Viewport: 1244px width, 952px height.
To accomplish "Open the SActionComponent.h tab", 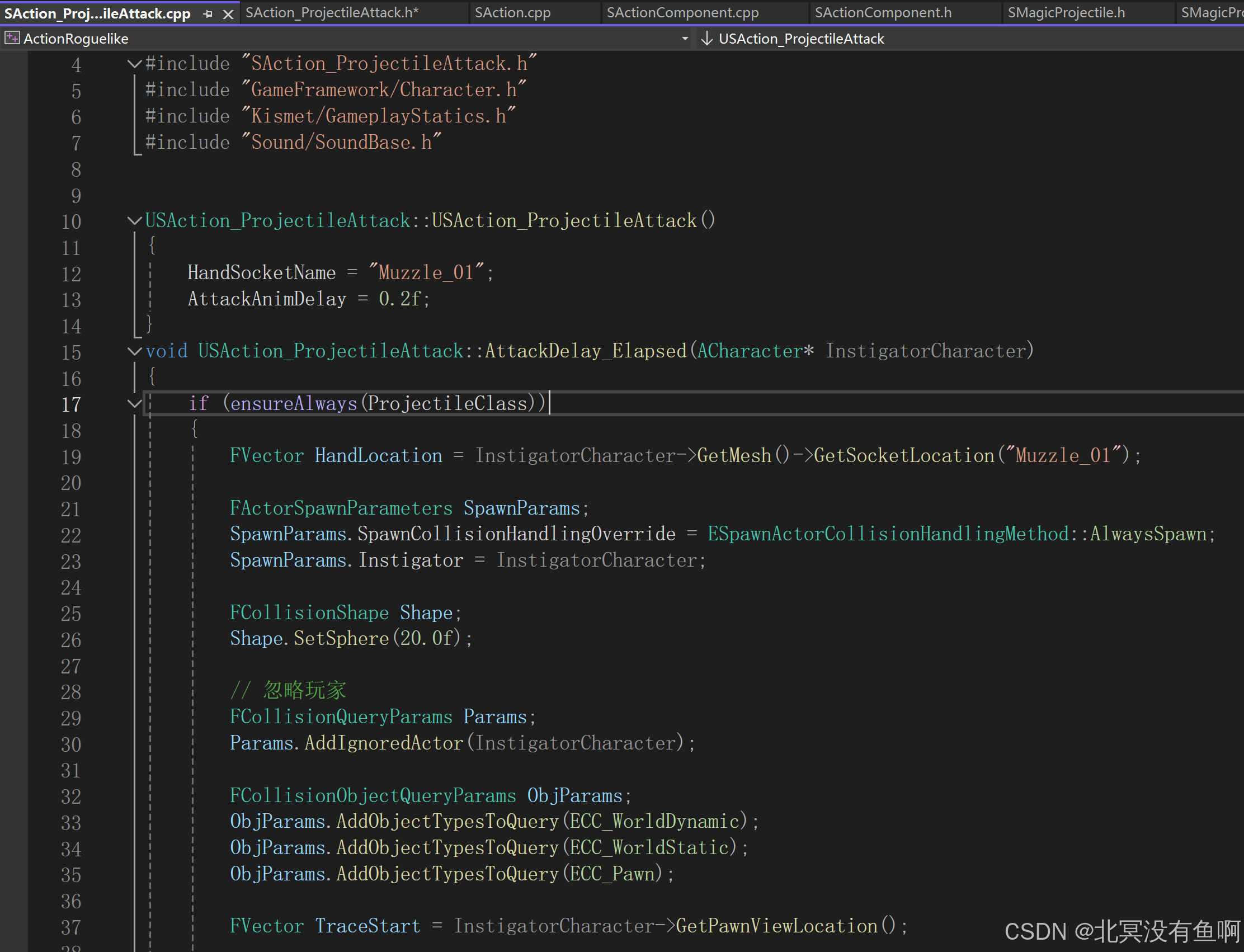I will [x=883, y=12].
